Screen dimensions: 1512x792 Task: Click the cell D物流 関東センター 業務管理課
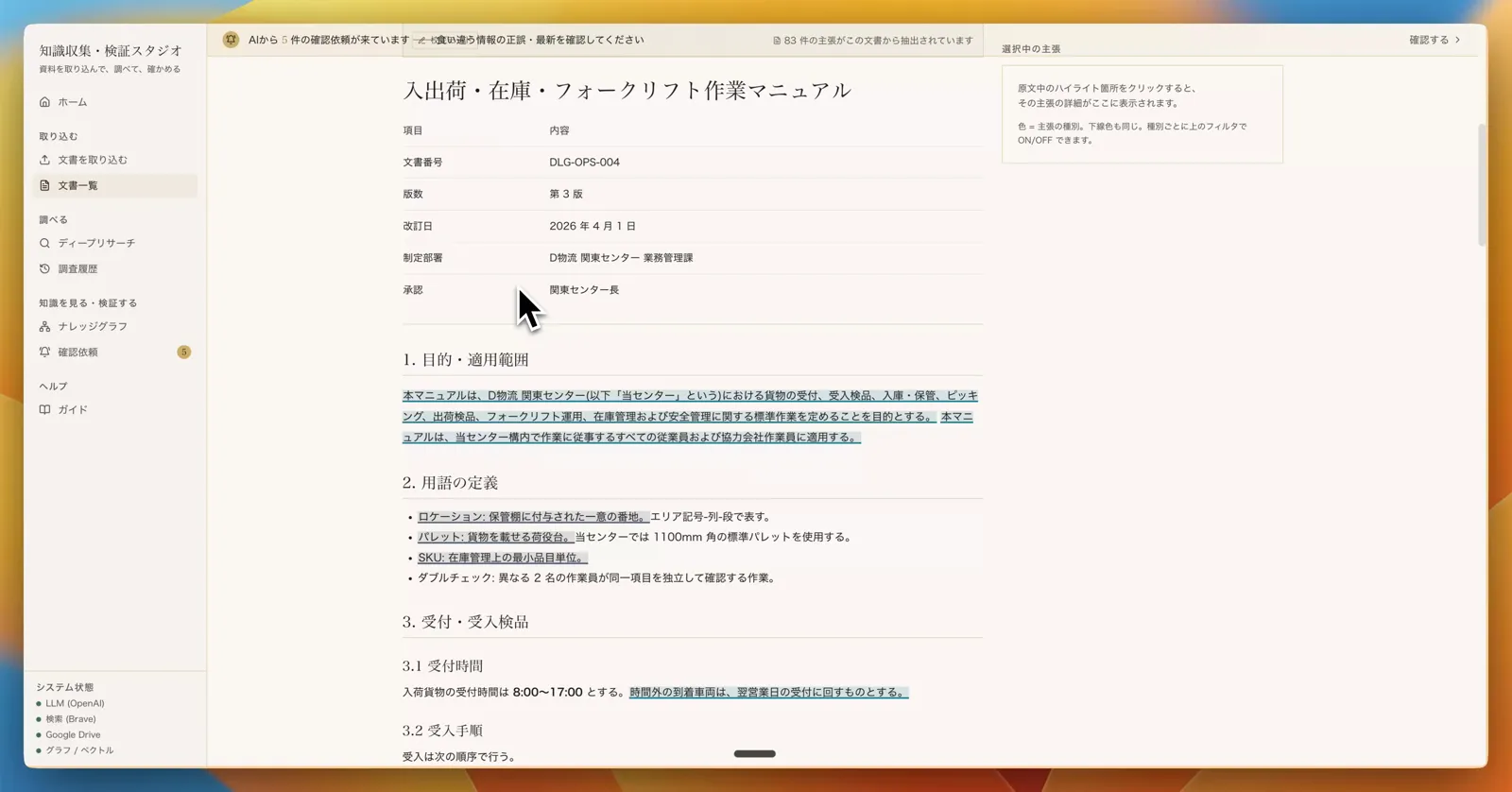[621, 258]
